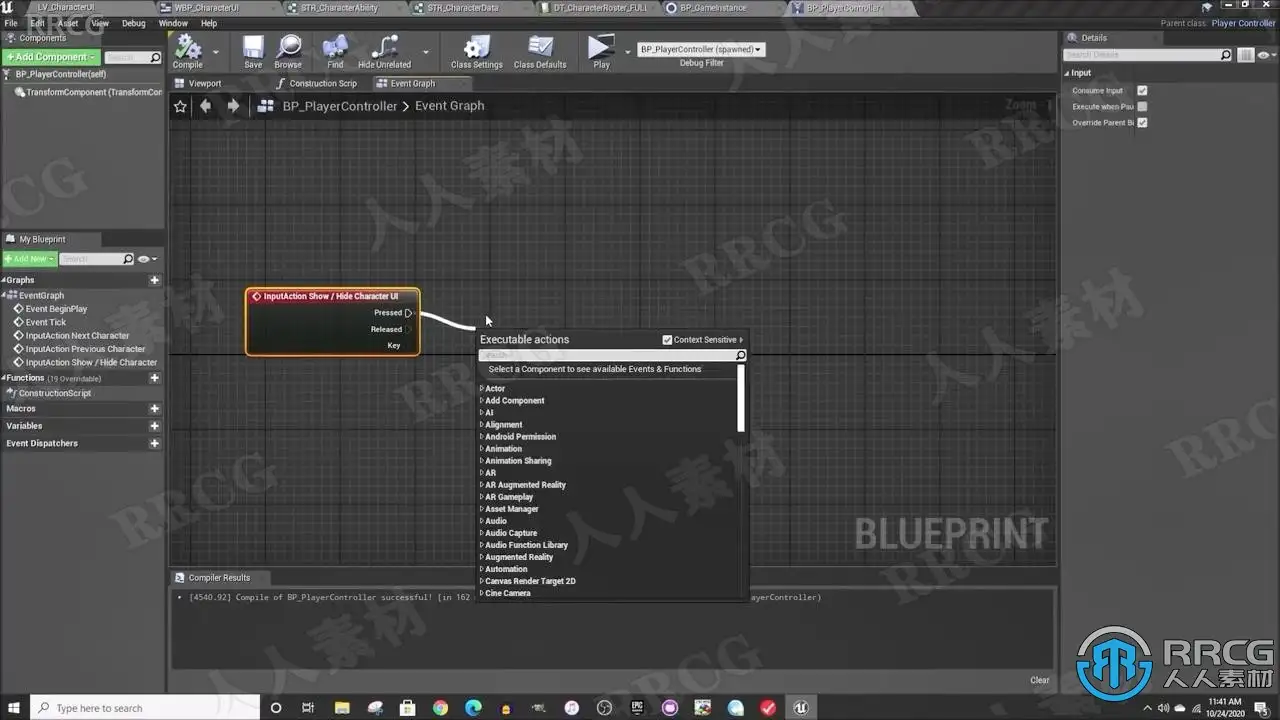The height and width of the screenshot is (720, 1280).
Task: Navigate forward with the graph right arrow
Action: (233, 106)
